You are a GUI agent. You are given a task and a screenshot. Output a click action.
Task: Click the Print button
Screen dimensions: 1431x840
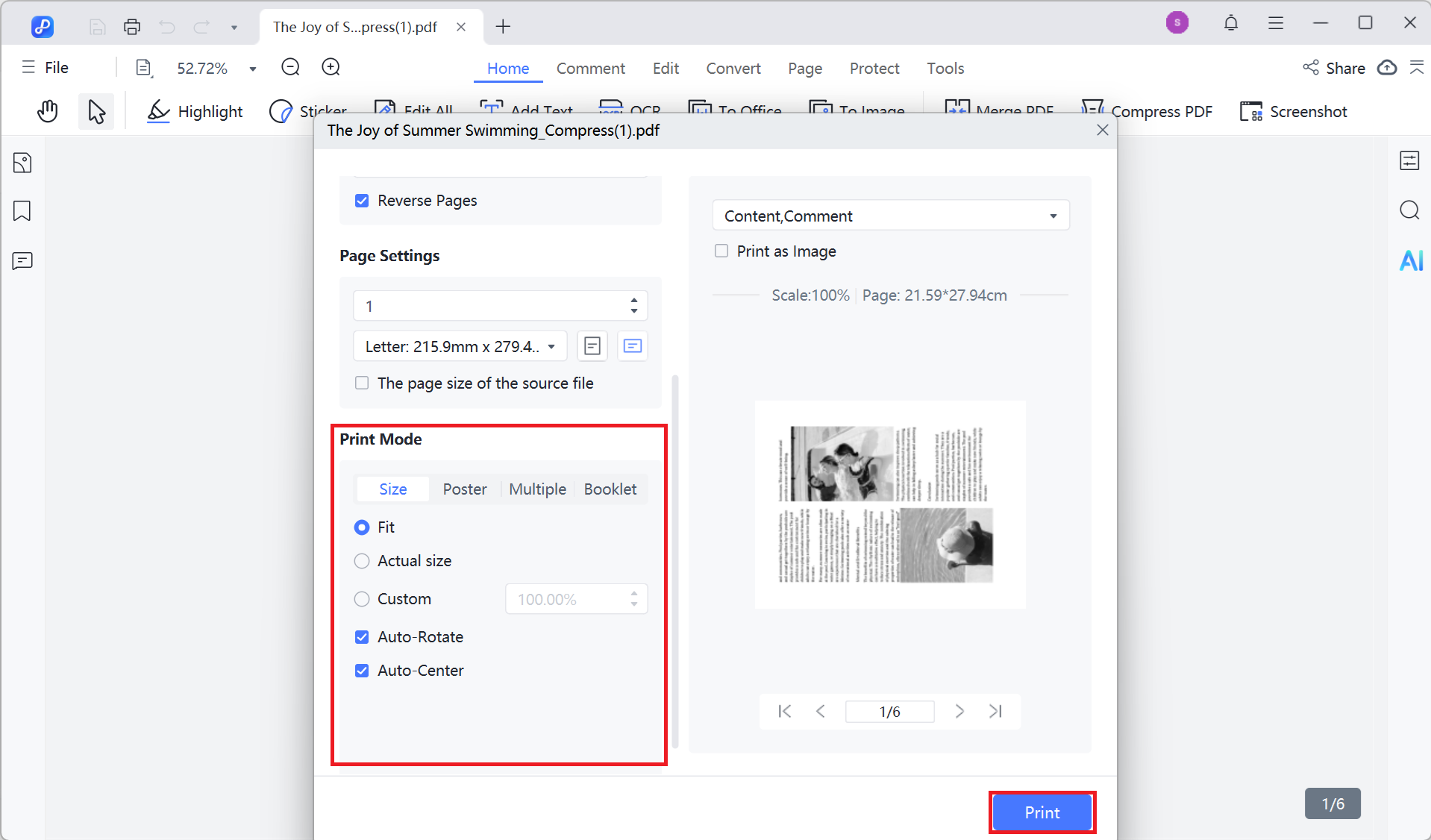(x=1042, y=812)
